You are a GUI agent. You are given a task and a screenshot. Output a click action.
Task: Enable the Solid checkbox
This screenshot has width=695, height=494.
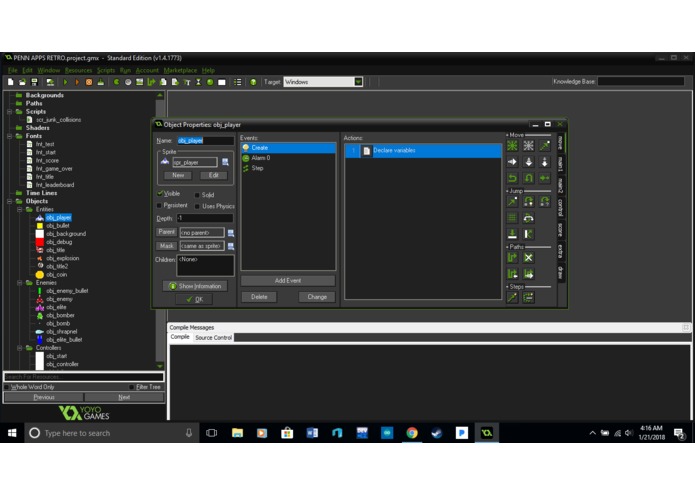197,195
